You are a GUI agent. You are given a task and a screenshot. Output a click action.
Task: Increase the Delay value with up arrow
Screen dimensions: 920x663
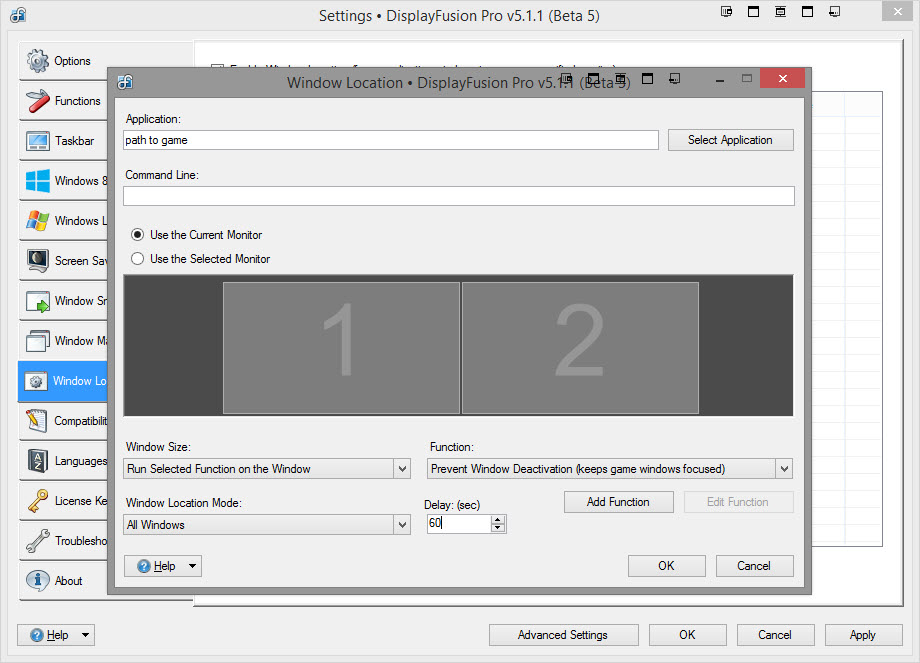(x=498, y=519)
